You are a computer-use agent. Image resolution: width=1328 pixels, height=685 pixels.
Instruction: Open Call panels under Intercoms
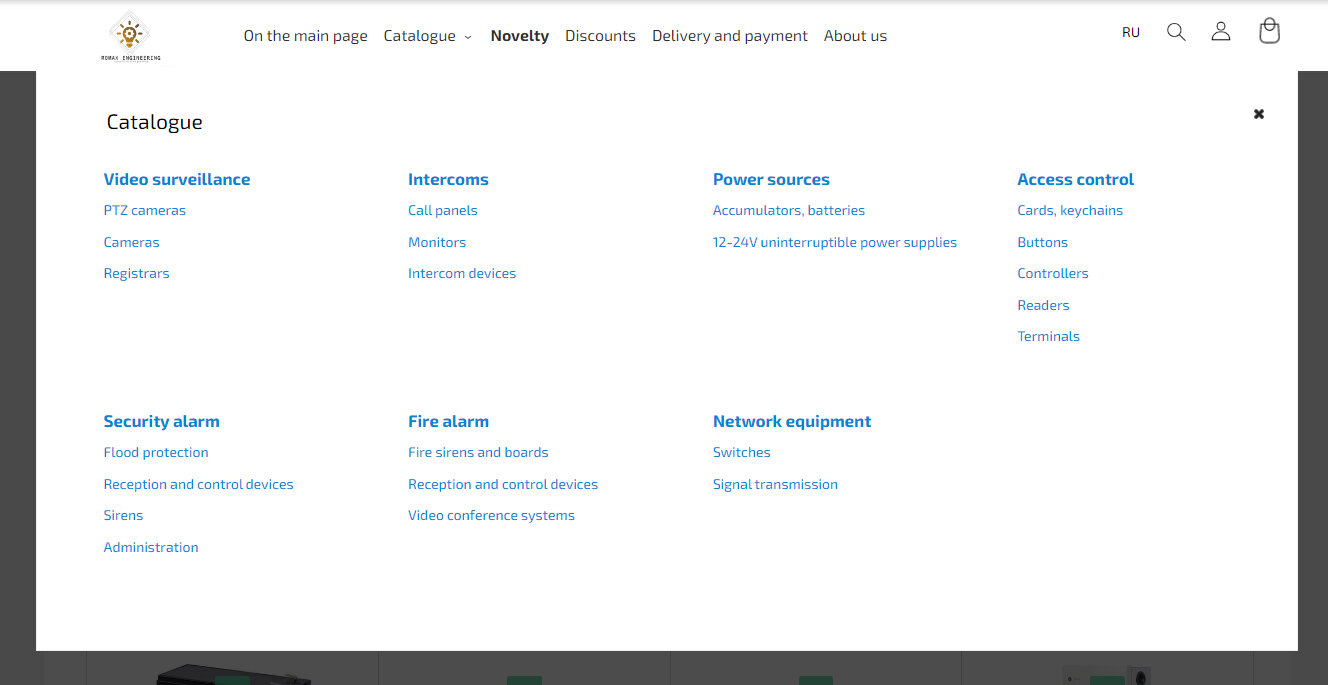(x=442, y=211)
